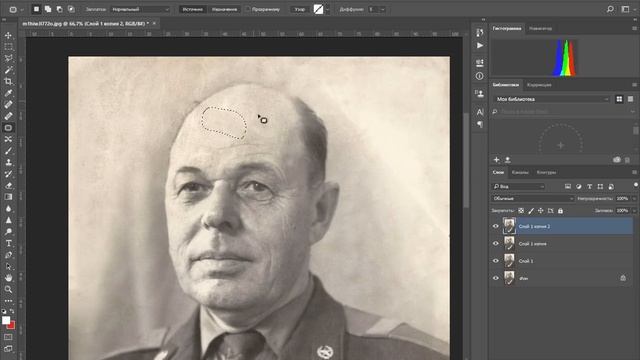Switch to the Библиотеки tab
Screen dimensions: 640x360
tap(505, 85)
